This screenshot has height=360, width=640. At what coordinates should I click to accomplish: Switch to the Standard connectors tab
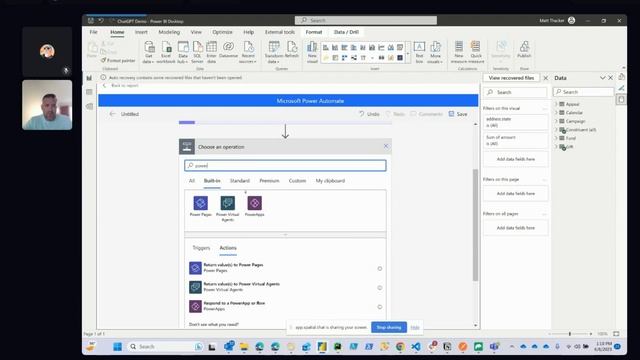[240, 181]
